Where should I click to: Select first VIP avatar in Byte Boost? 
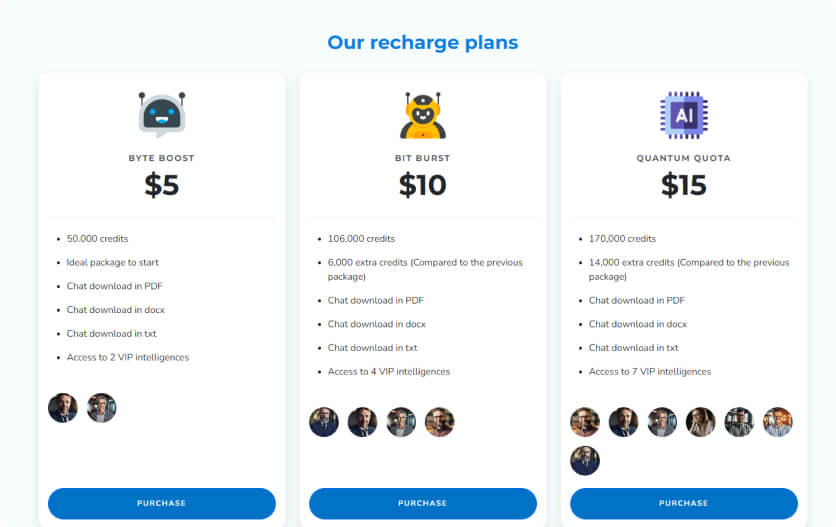[x=63, y=408]
